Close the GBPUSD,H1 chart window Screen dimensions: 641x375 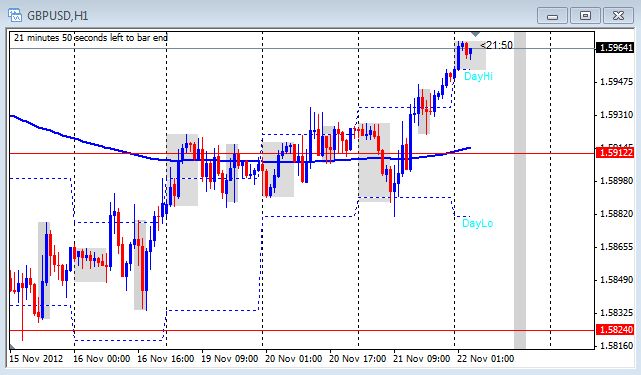(619, 16)
